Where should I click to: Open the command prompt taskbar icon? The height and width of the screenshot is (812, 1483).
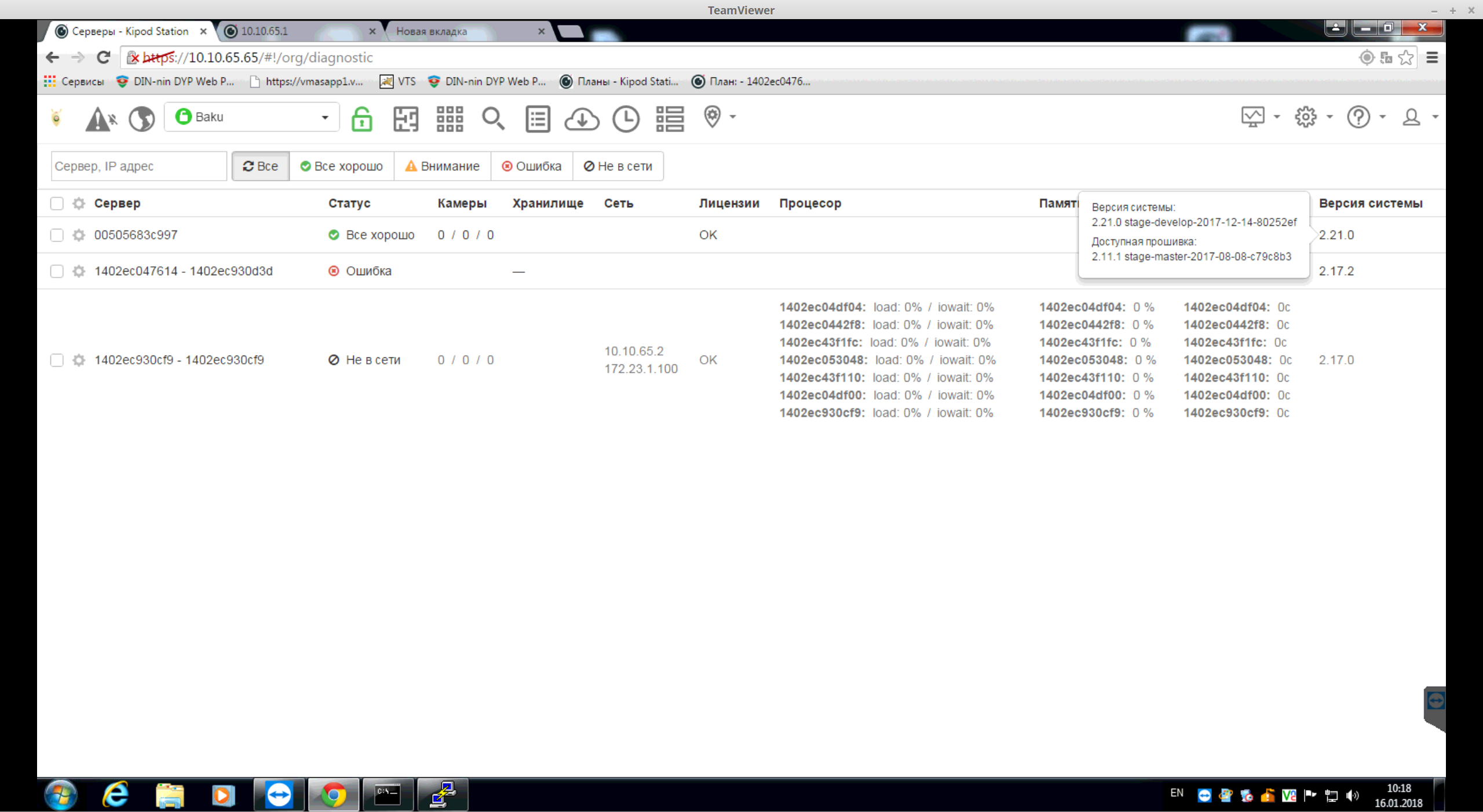(388, 795)
